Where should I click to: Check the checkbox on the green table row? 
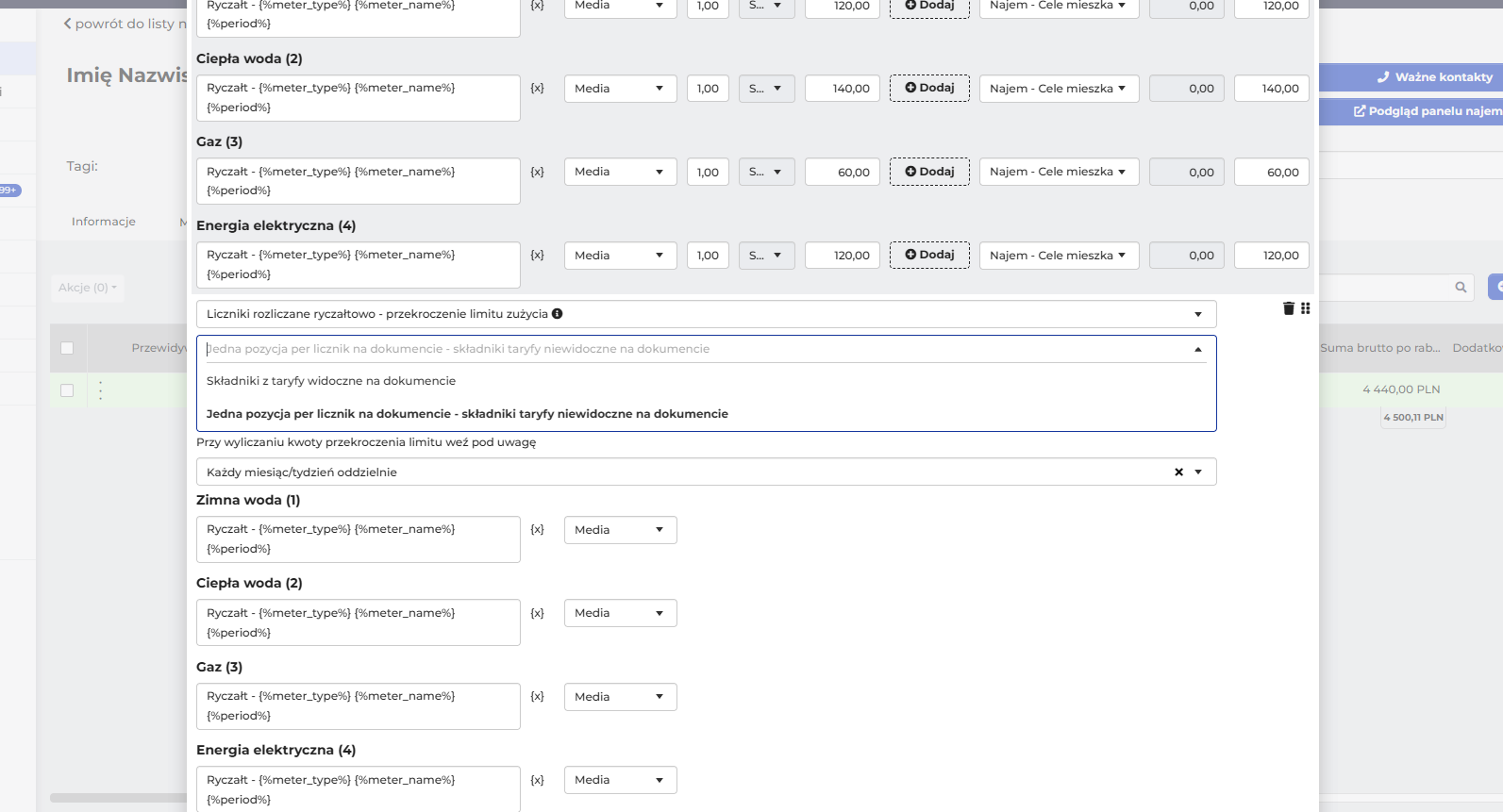pyautogui.click(x=67, y=390)
